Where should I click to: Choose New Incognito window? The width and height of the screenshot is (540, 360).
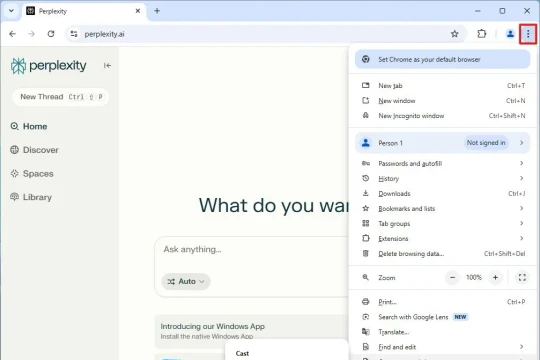(443, 116)
